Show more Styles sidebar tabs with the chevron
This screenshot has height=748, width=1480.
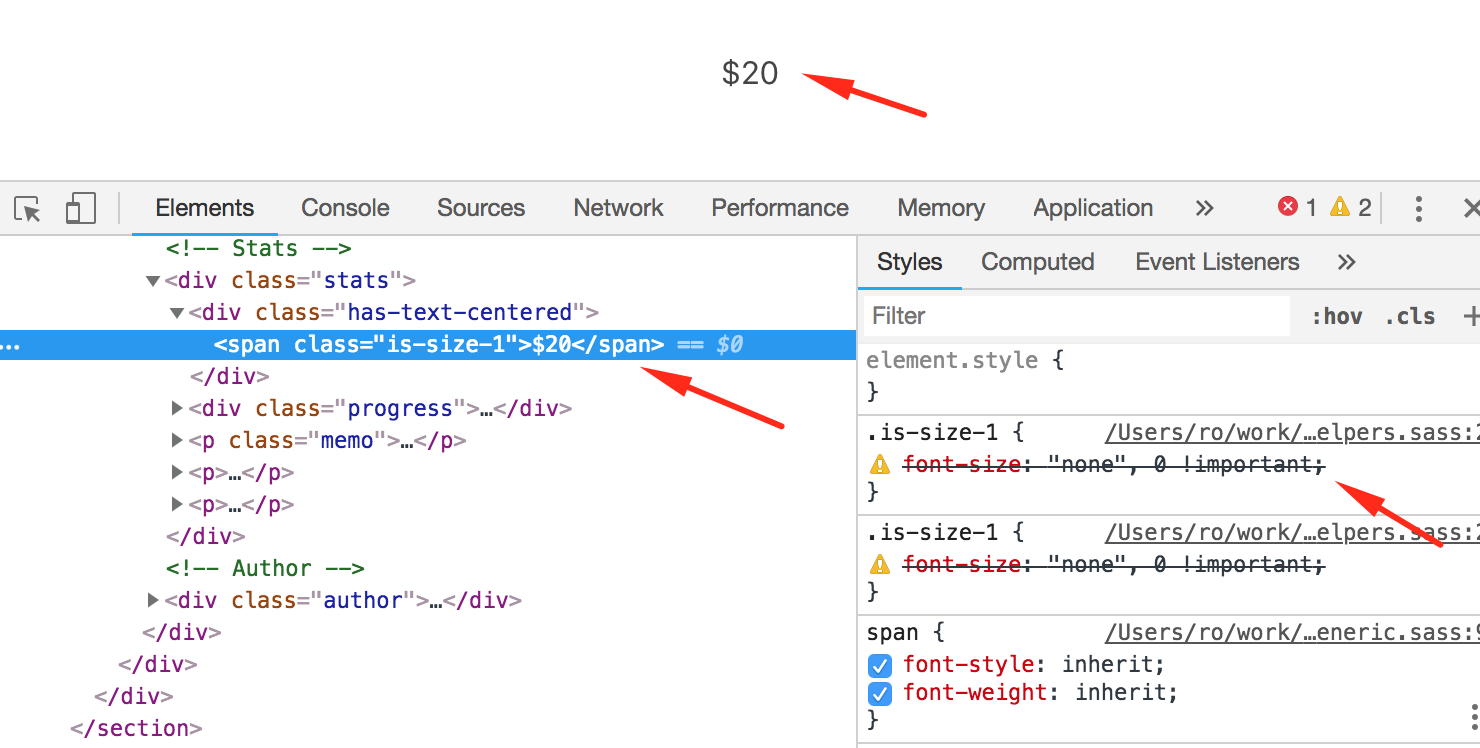point(1346,262)
